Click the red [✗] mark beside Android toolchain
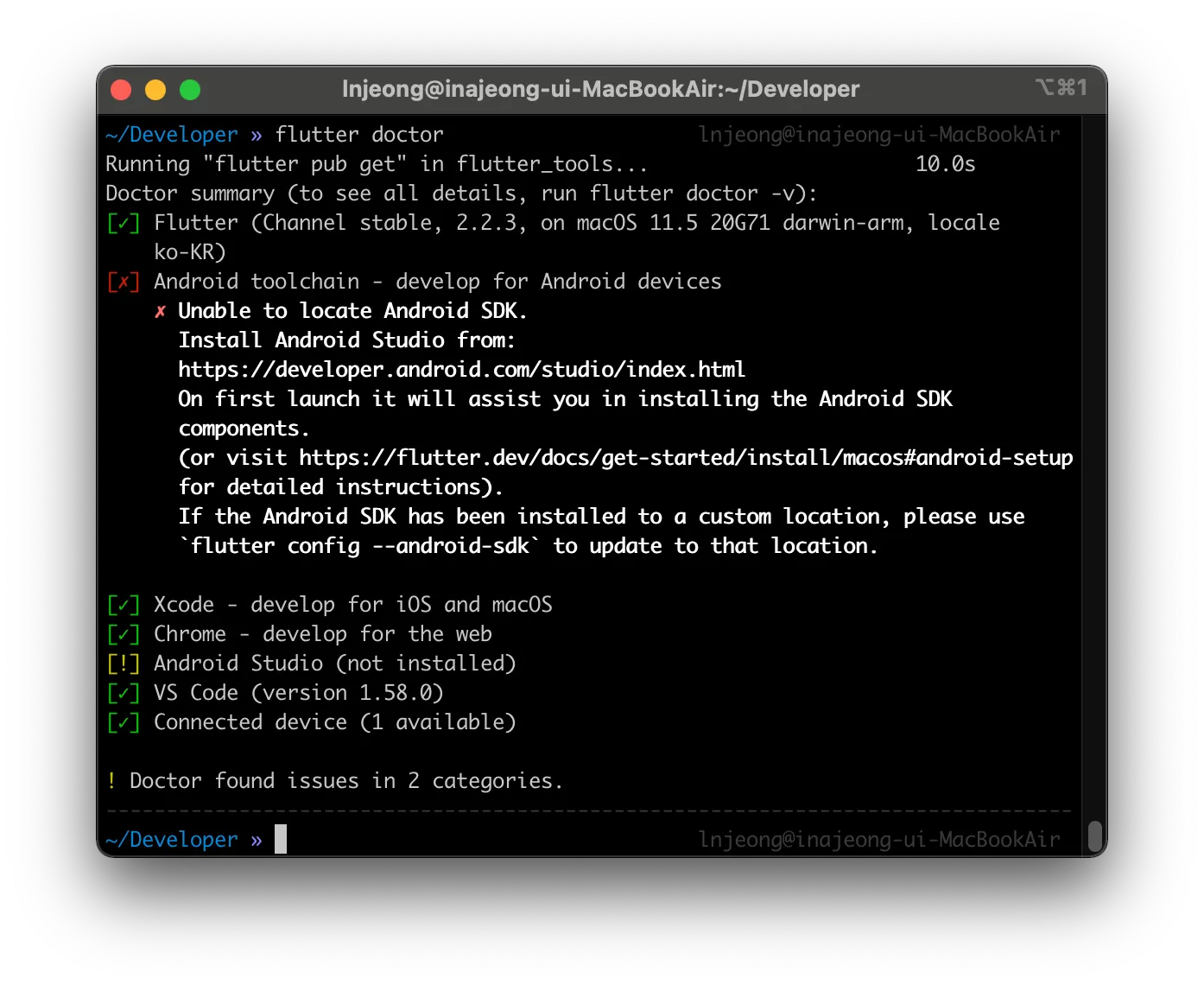This screenshot has height=985, width=1204. point(124,282)
